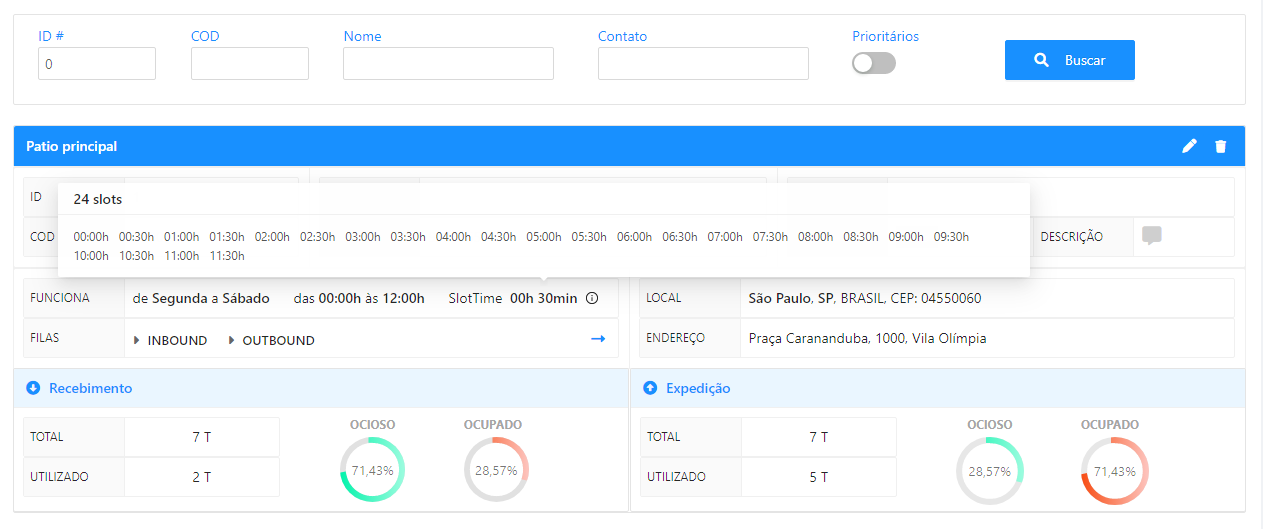Screen dimensions: 1263x529
Task: Click the 11:30h slot entry
Action: 227,256
